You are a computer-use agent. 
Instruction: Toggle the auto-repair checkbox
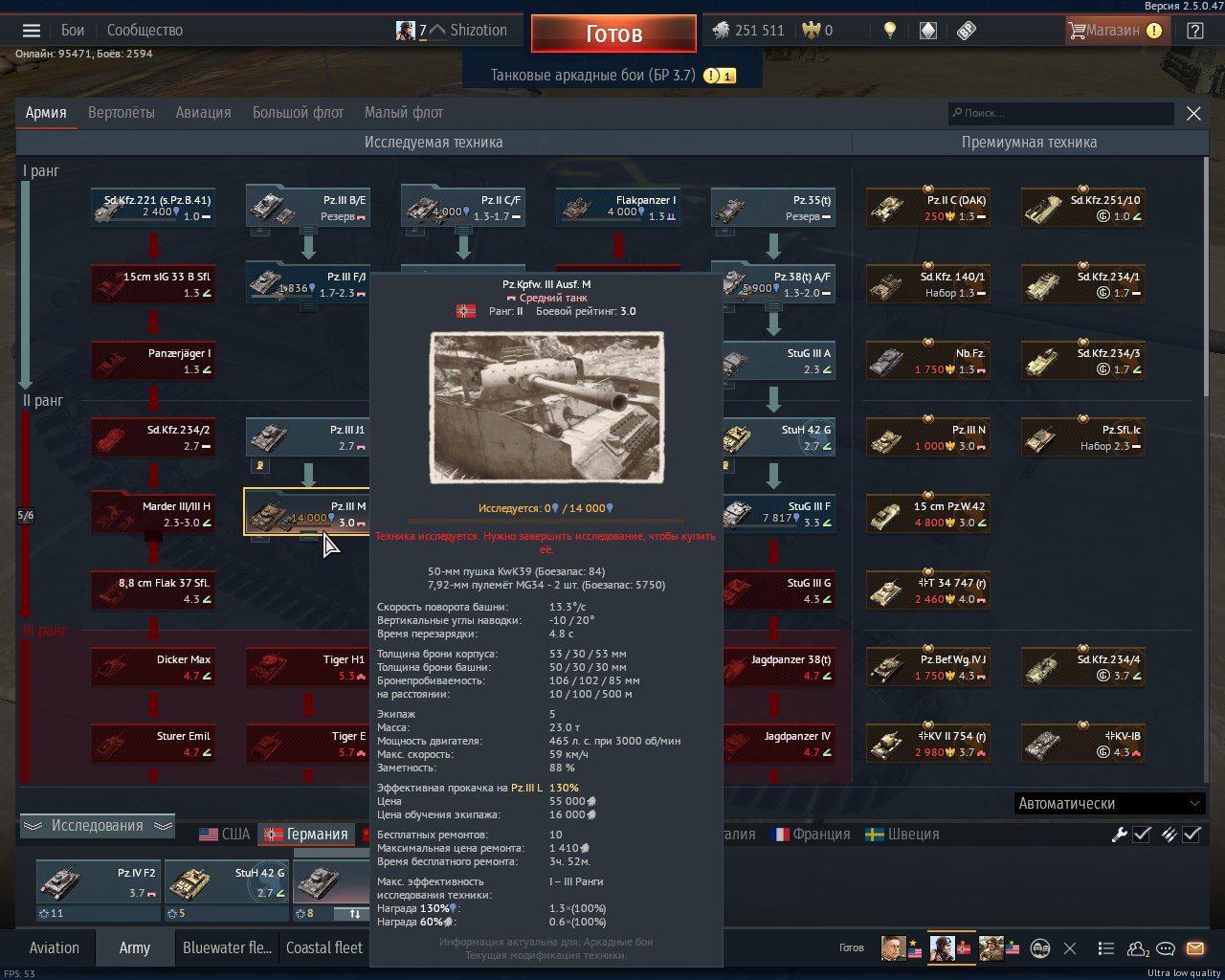(1142, 835)
